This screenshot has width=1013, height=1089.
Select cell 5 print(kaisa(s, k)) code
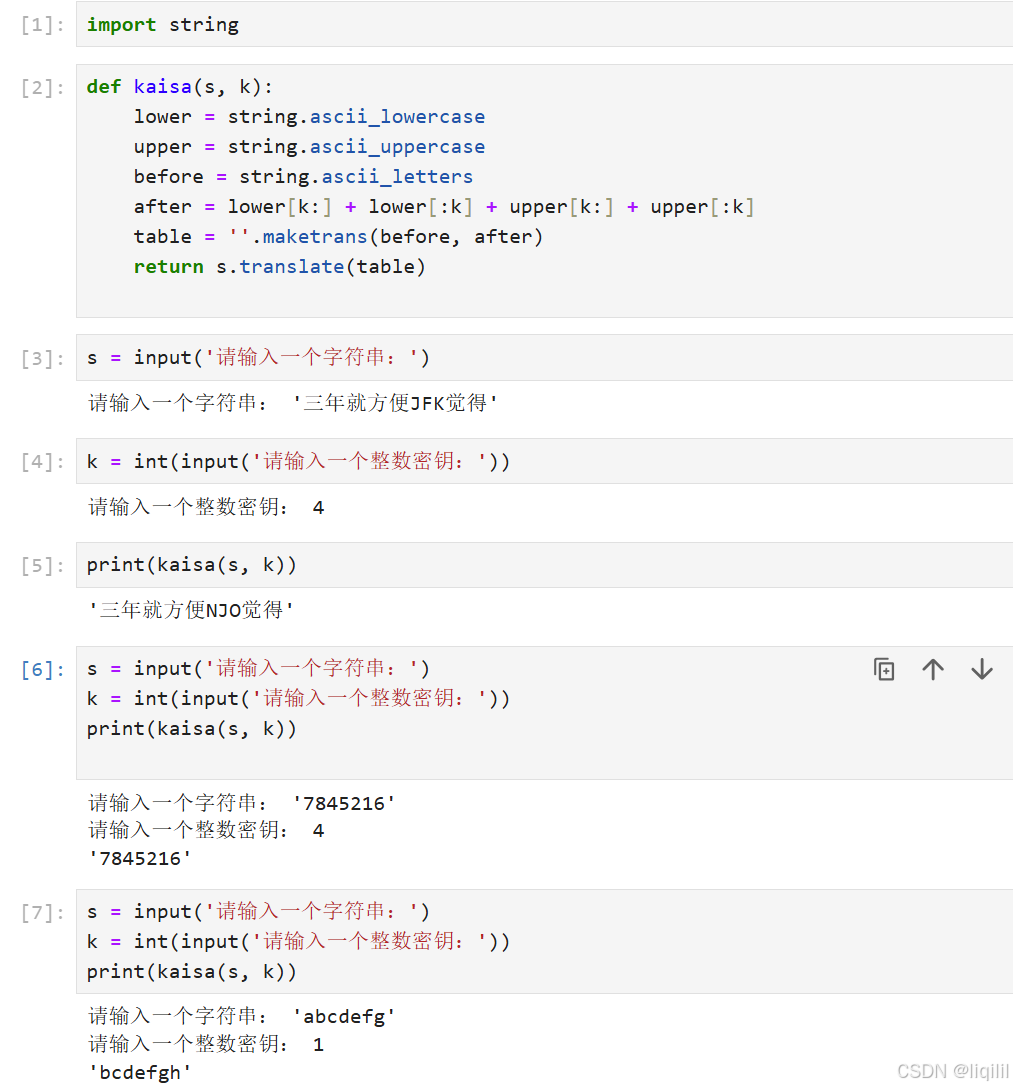[192, 565]
